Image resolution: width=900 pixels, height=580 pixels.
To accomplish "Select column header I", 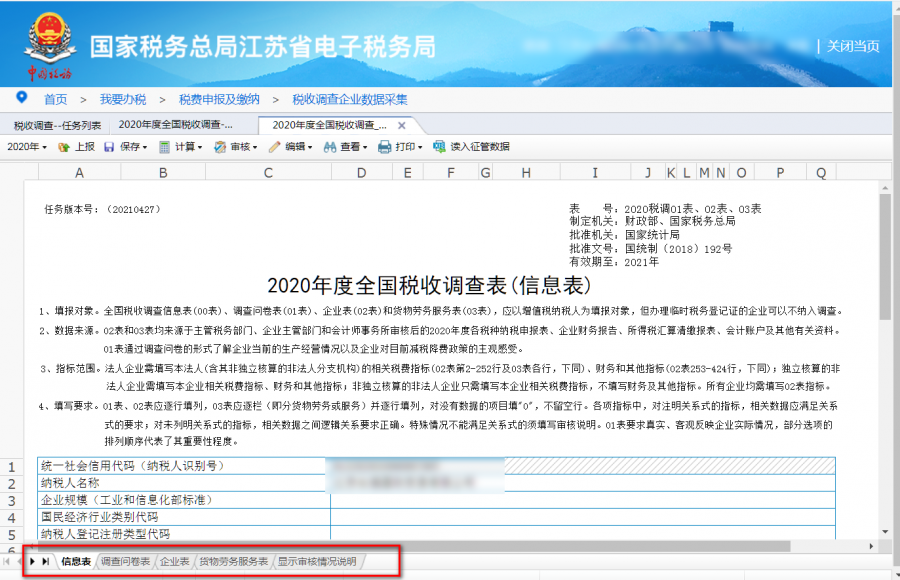I will point(595,173).
